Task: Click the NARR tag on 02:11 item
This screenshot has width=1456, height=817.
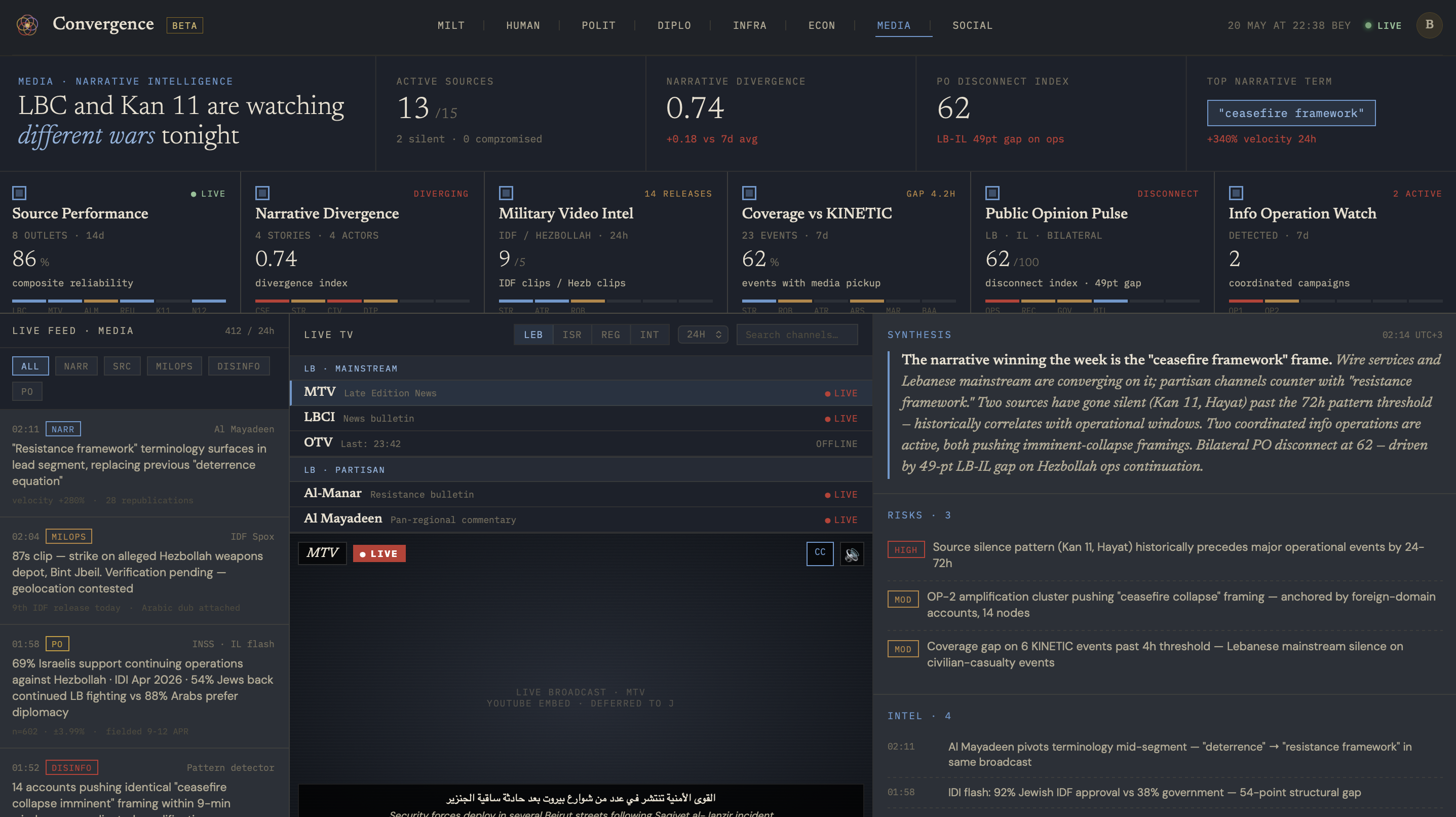Action: click(63, 429)
